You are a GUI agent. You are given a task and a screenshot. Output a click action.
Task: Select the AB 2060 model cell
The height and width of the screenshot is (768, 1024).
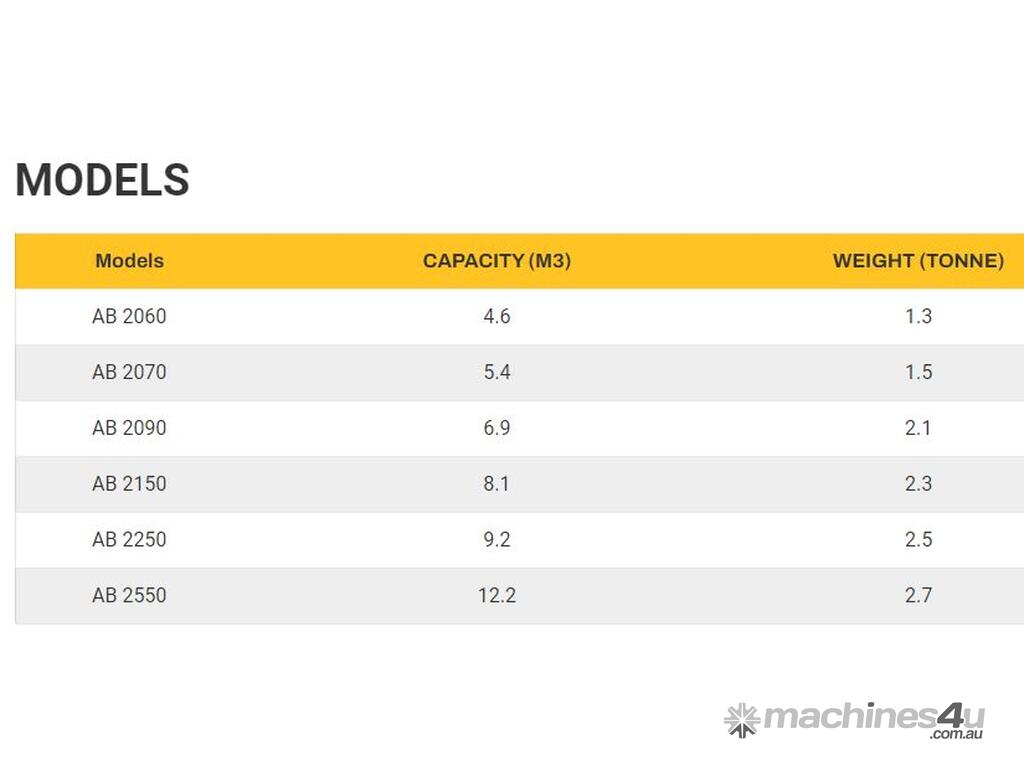click(x=129, y=316)
